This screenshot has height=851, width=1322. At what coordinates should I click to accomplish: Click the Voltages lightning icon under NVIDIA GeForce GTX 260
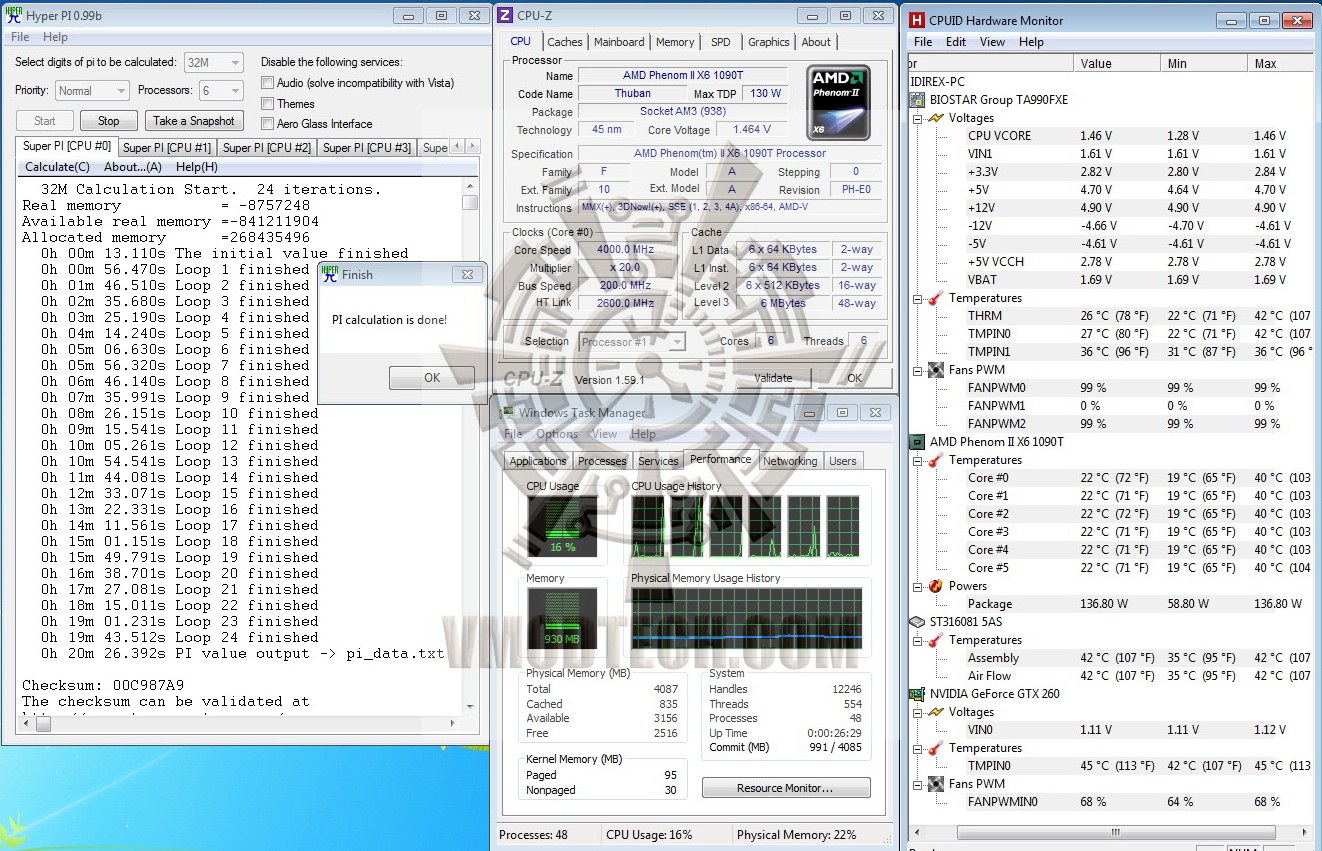tap(936, 712)
